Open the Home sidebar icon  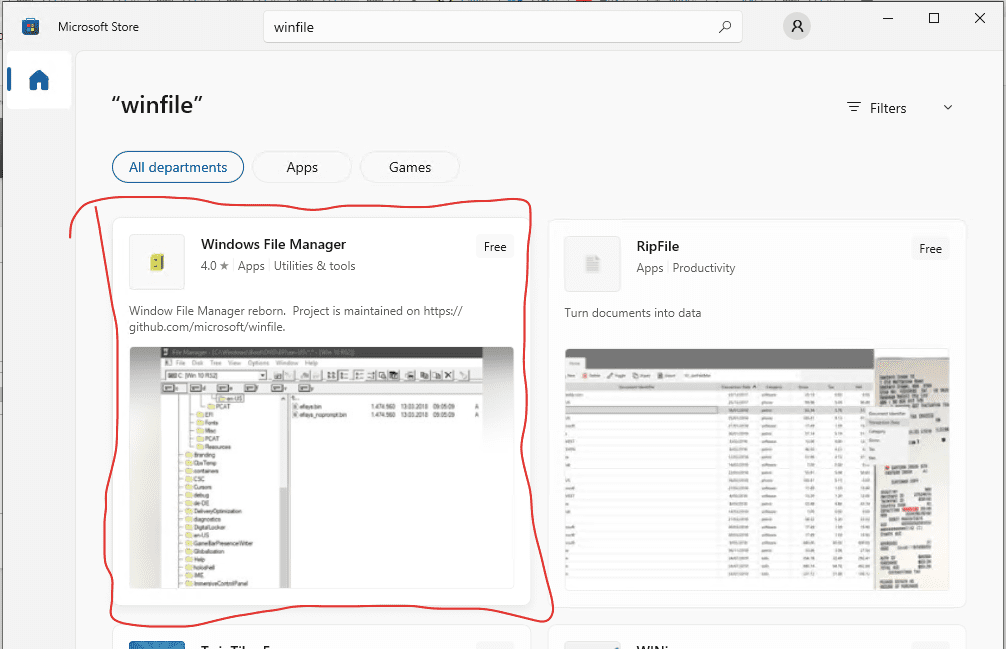39,80
